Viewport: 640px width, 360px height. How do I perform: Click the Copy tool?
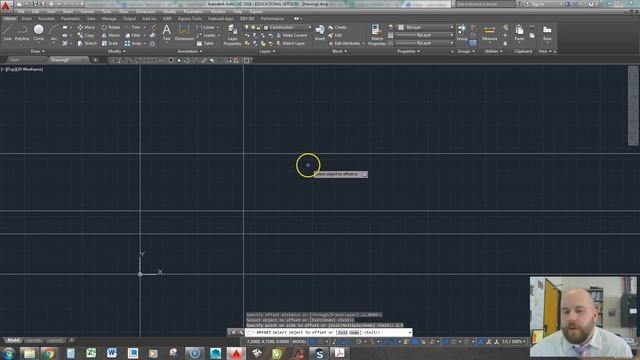[86, 35]
